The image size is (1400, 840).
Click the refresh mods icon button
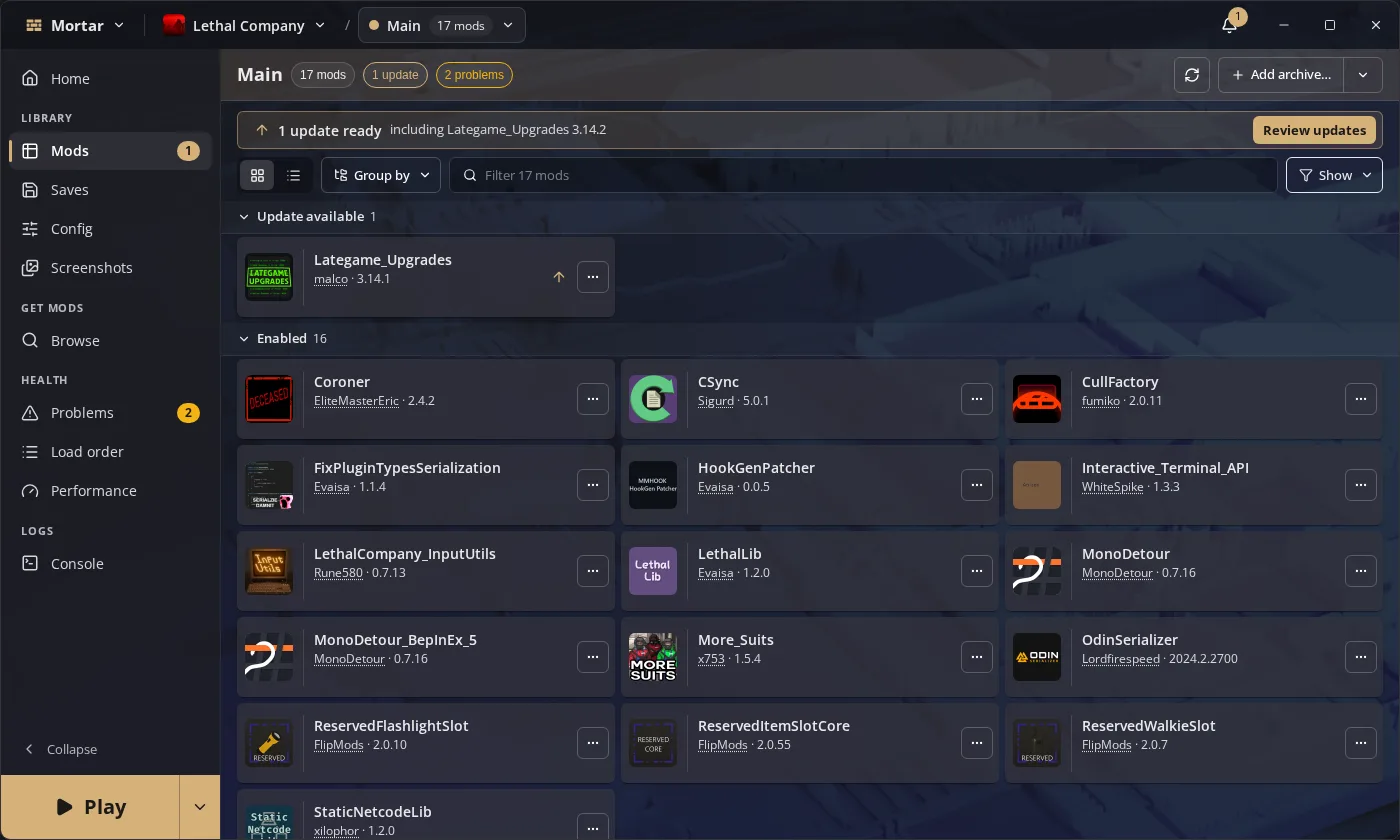[x=1192, y=75]
